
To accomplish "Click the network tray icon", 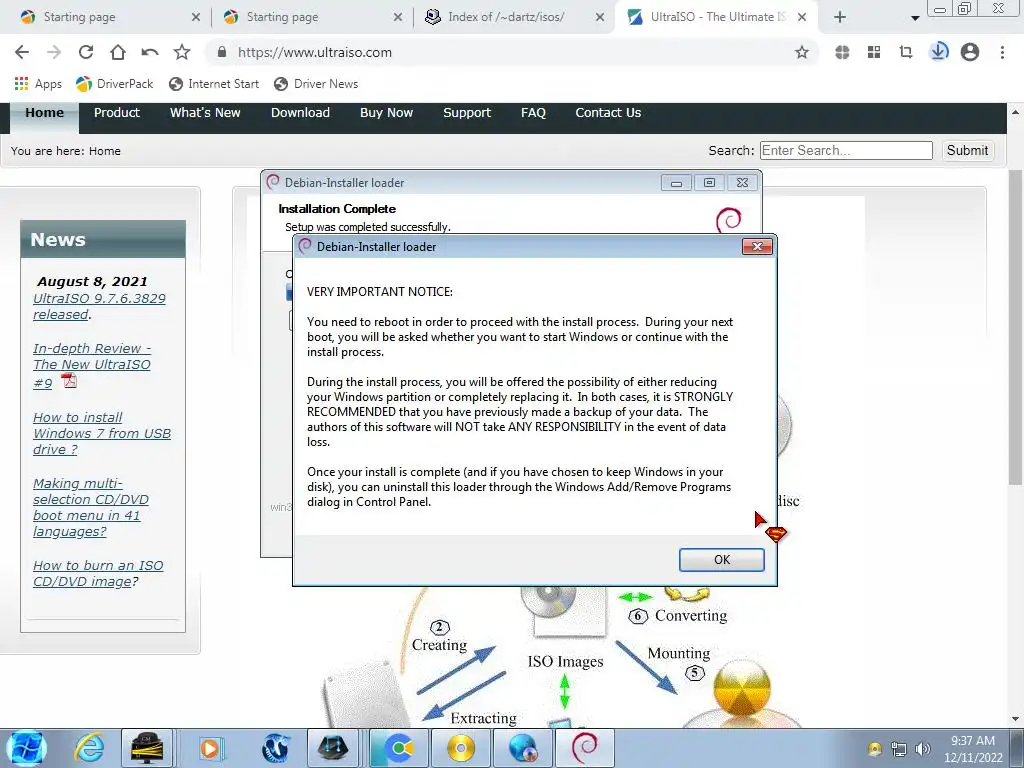I will click(899, 749).
